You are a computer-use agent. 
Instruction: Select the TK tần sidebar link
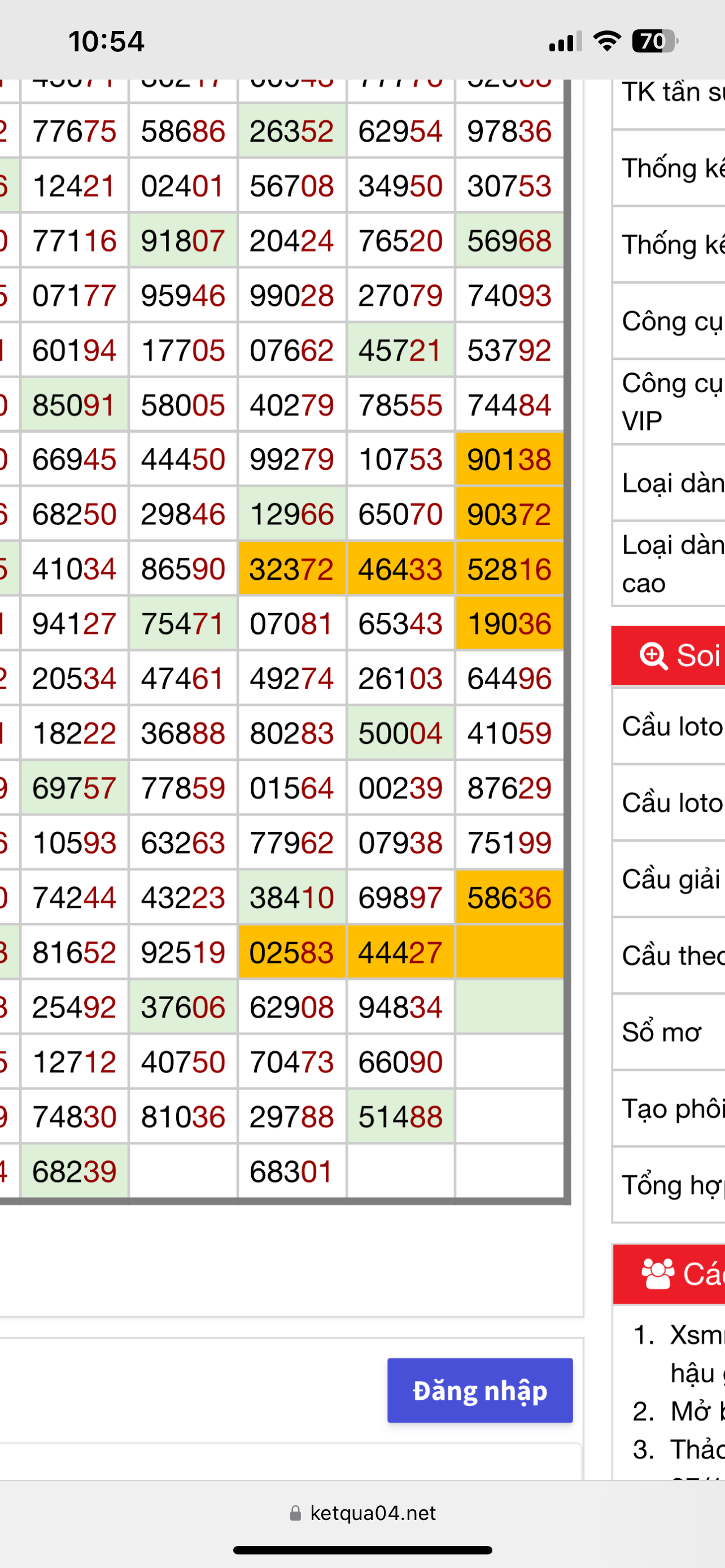[x=669, y=93]
